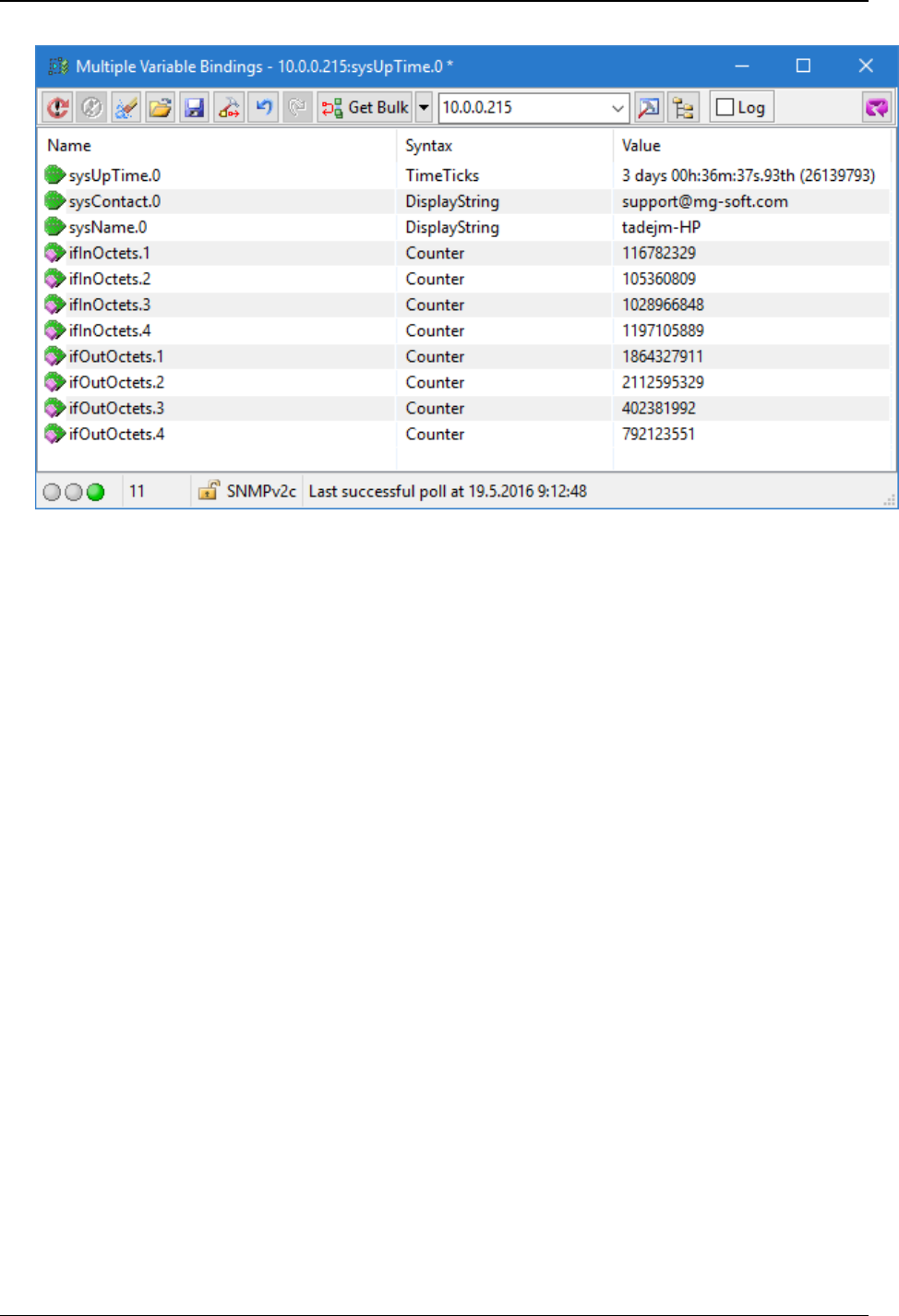Click the agent properties icon after address box
This screenshot has width=899, height=1316.
(x=649, y=108)
